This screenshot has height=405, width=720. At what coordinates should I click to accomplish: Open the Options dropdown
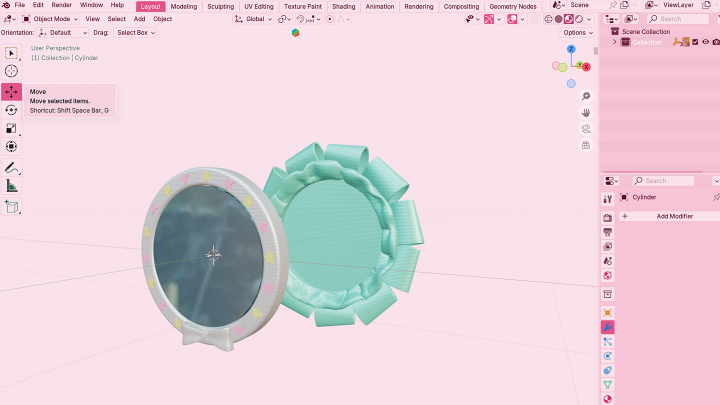pos(577,33)
